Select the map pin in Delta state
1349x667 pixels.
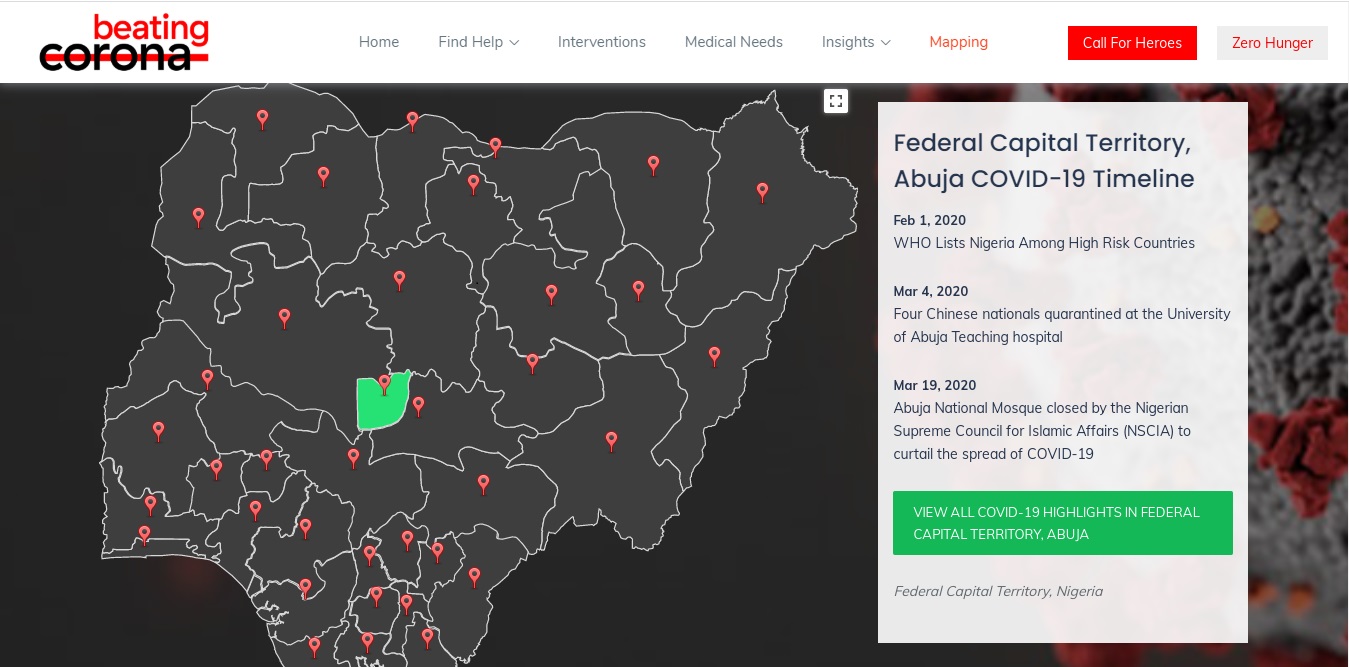(305, 587)
